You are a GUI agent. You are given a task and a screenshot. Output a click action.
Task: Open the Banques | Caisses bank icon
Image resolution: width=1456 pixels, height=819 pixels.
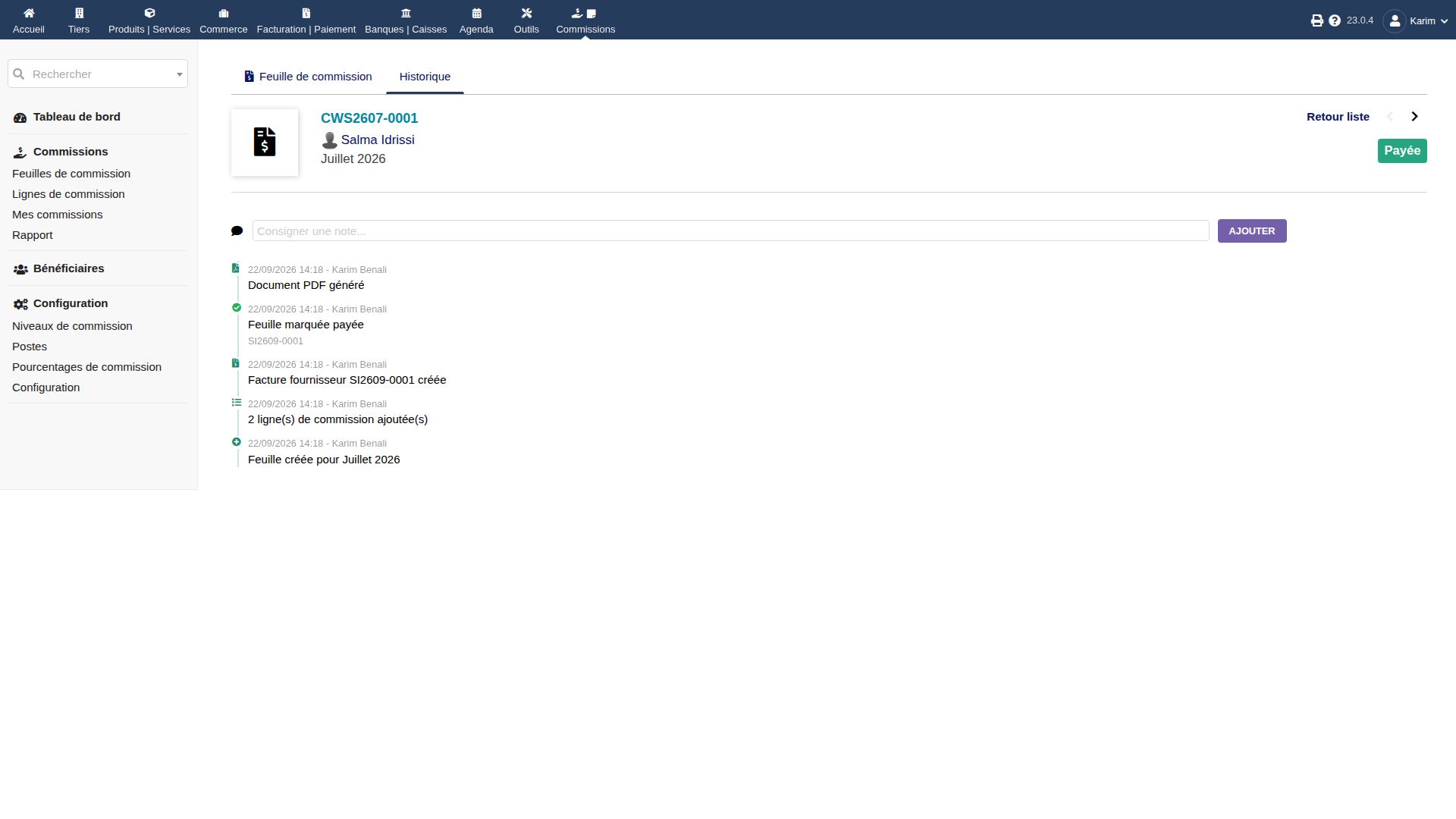tap(406, 13)
